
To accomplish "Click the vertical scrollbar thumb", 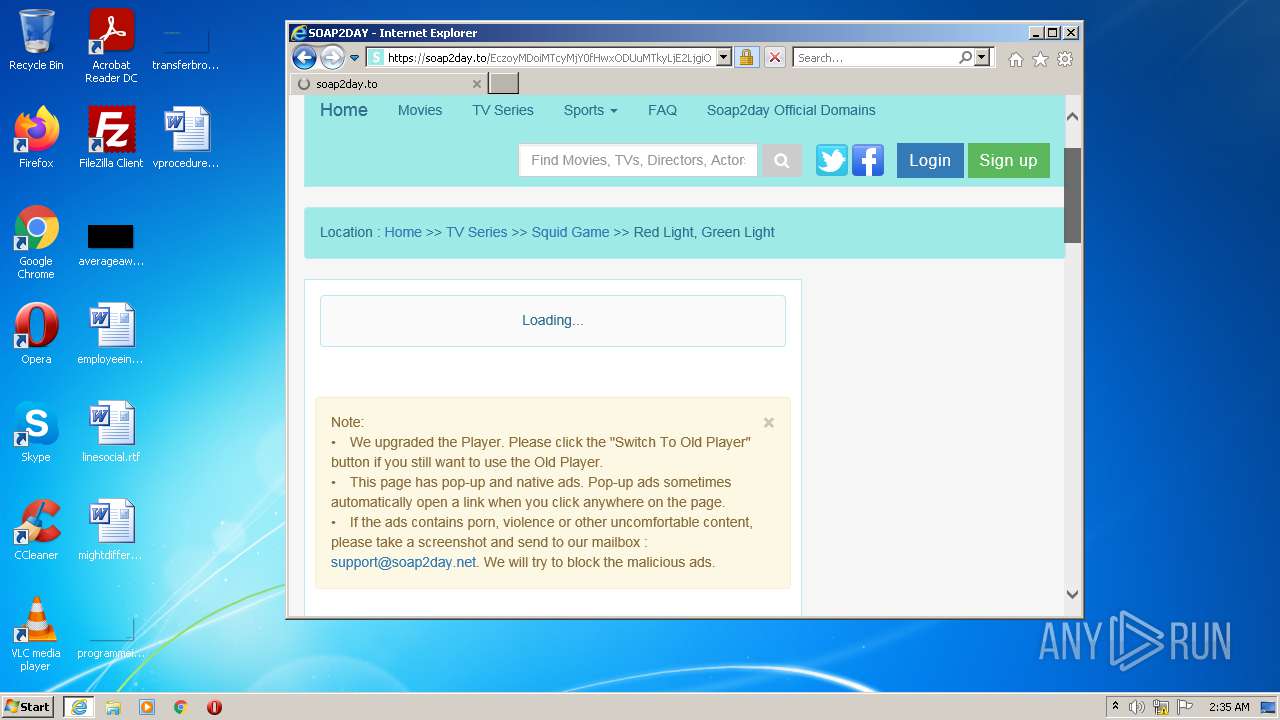I will click(x=1072, y=195).
